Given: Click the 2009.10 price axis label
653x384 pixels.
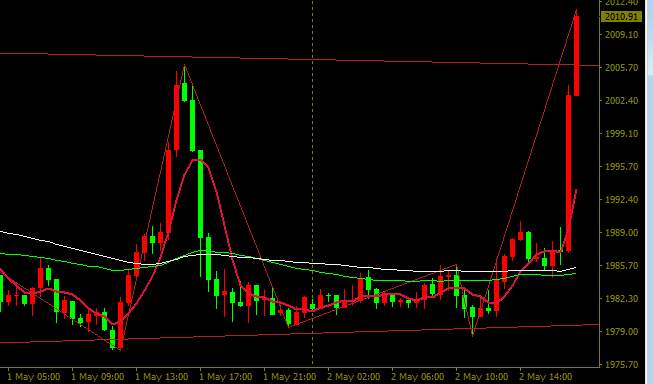Looking at the screenshot, I should point(621,35).
